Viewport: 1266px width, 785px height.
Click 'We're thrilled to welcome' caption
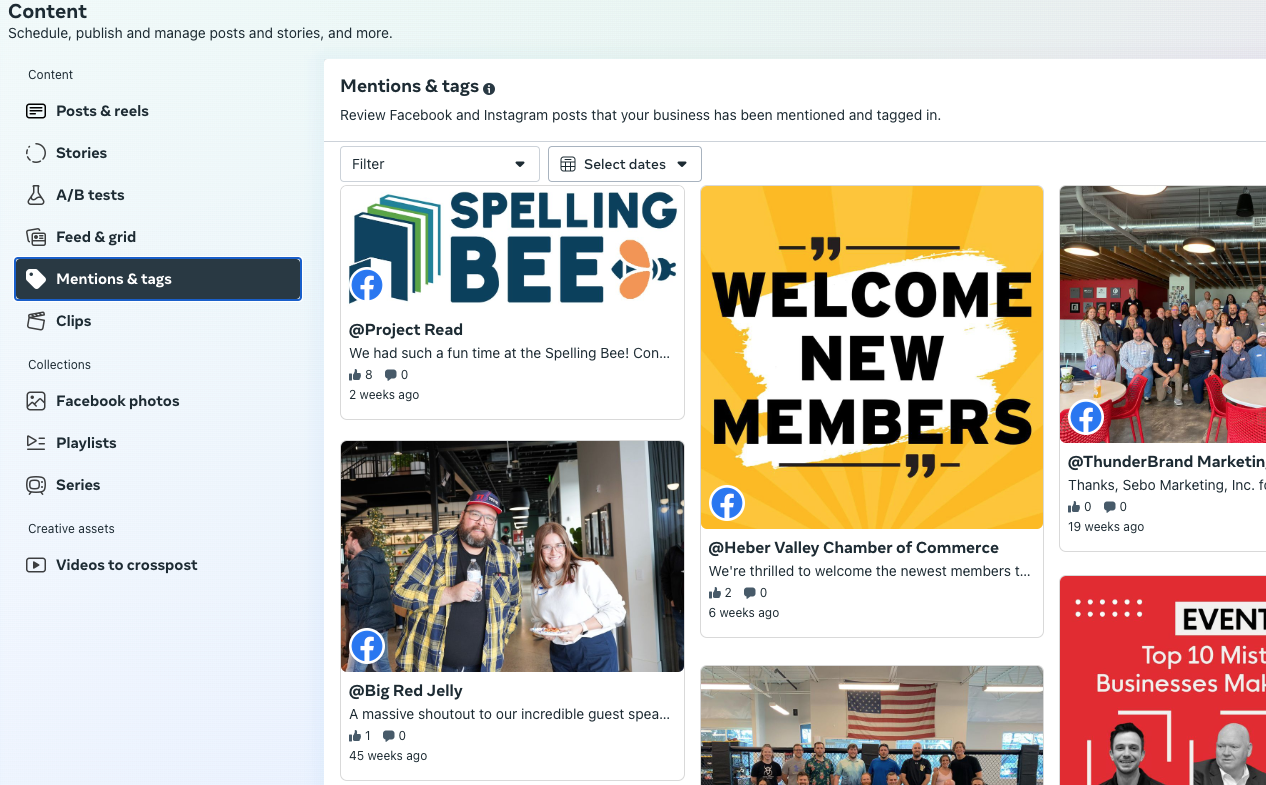click(870, 571)
